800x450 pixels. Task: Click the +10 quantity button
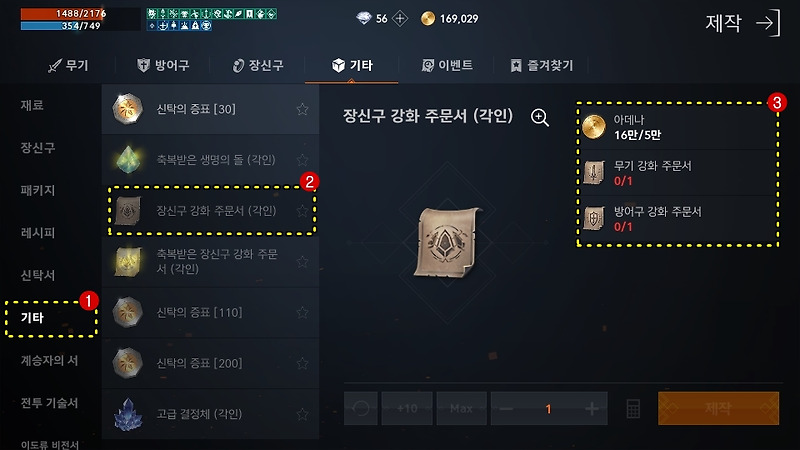click(407, 409)
